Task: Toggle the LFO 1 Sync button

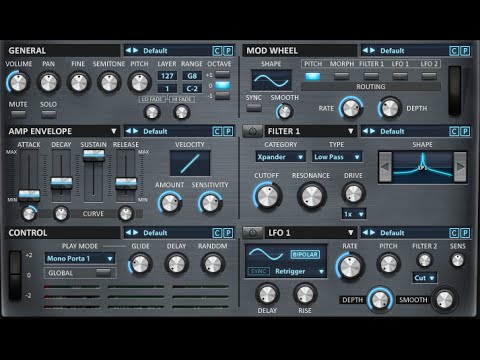Action: tap(258, 271)
